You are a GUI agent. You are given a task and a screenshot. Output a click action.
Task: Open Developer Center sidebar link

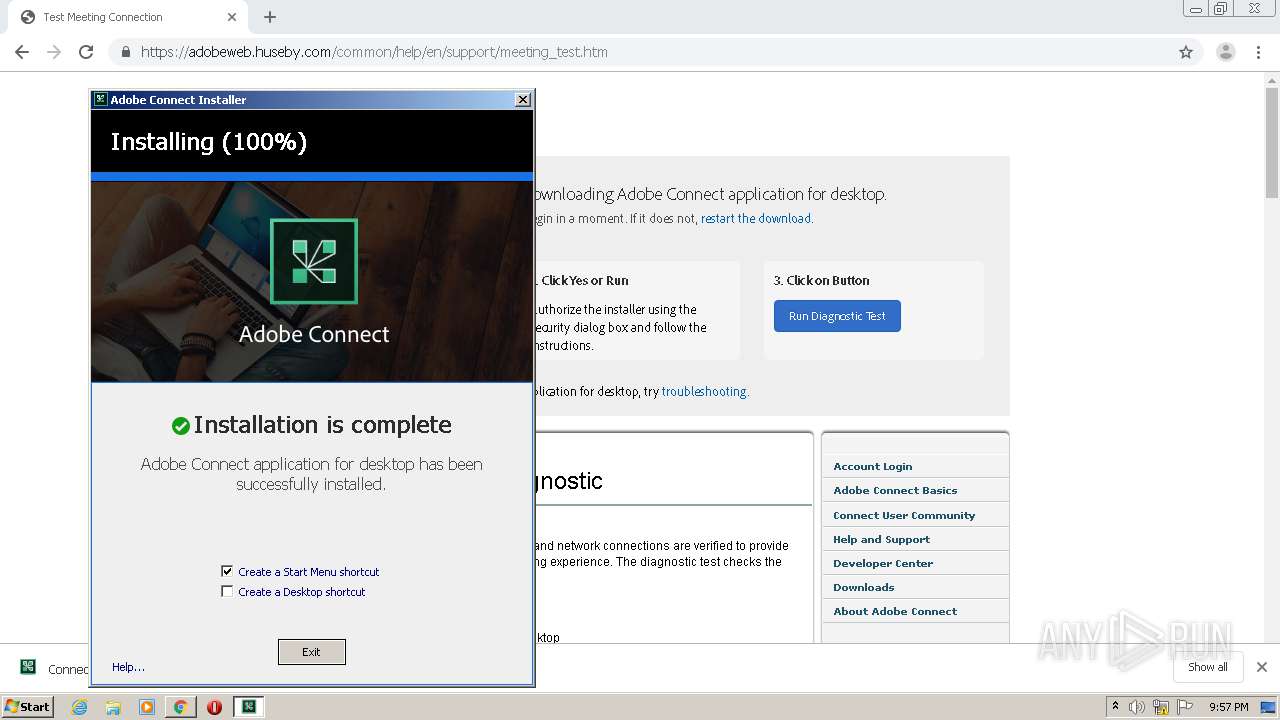pyautogui.click(x=883, y=563)
